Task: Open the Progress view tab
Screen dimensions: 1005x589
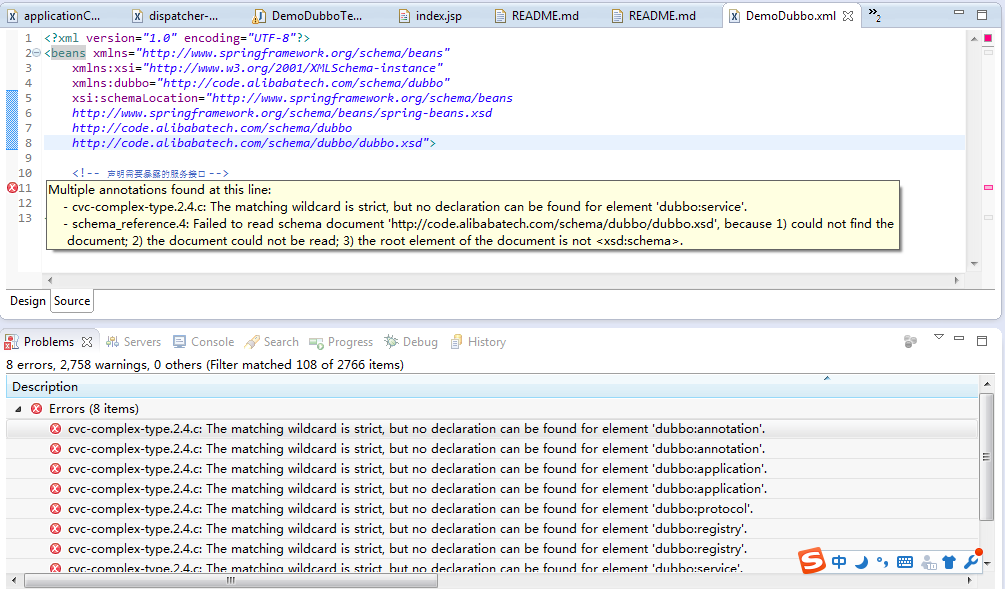Action: 341,342
